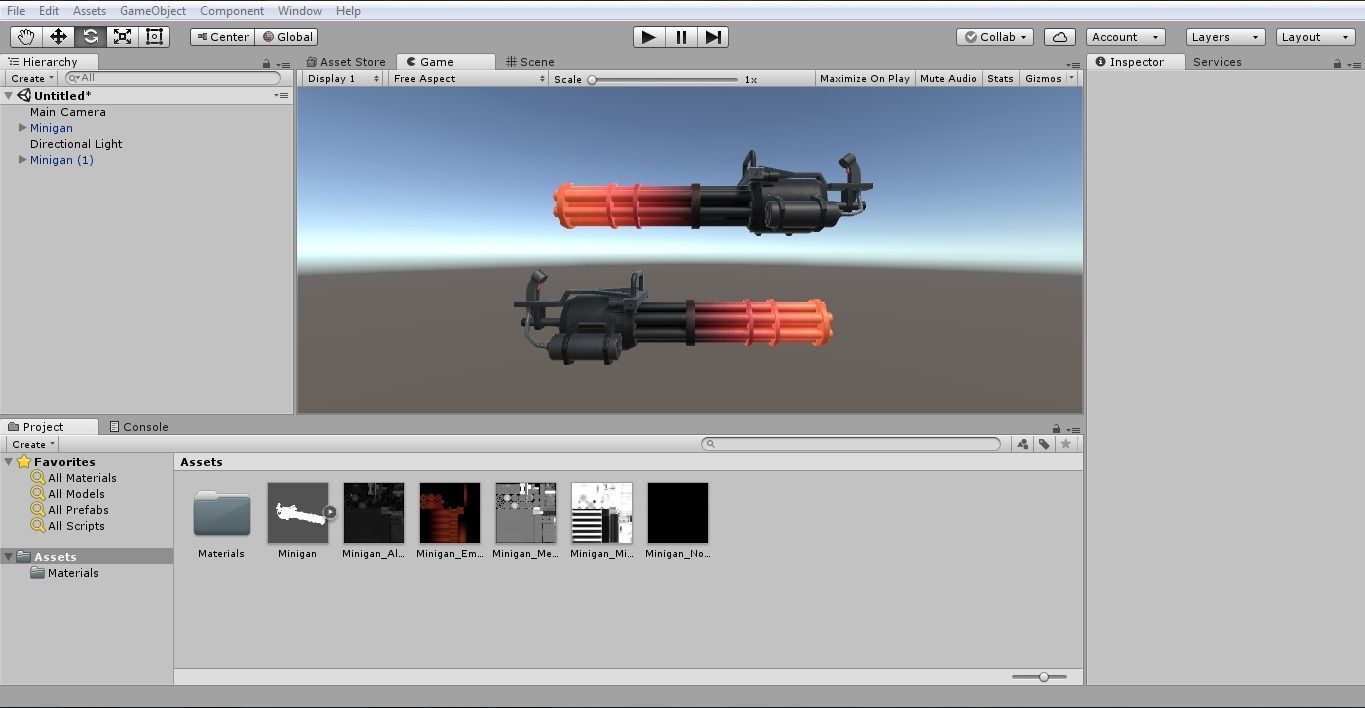
Task: Select the Minigan_Normal texture thumbnail
Action: [678, 513]
